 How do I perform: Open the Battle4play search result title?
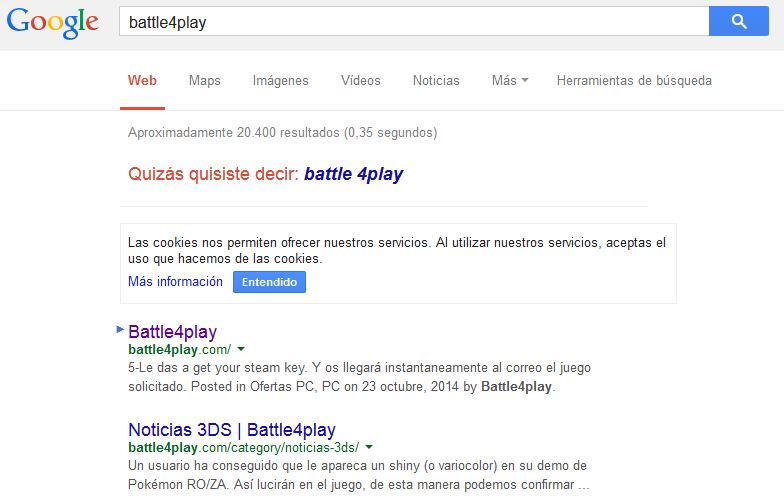(x=172, y=332)
